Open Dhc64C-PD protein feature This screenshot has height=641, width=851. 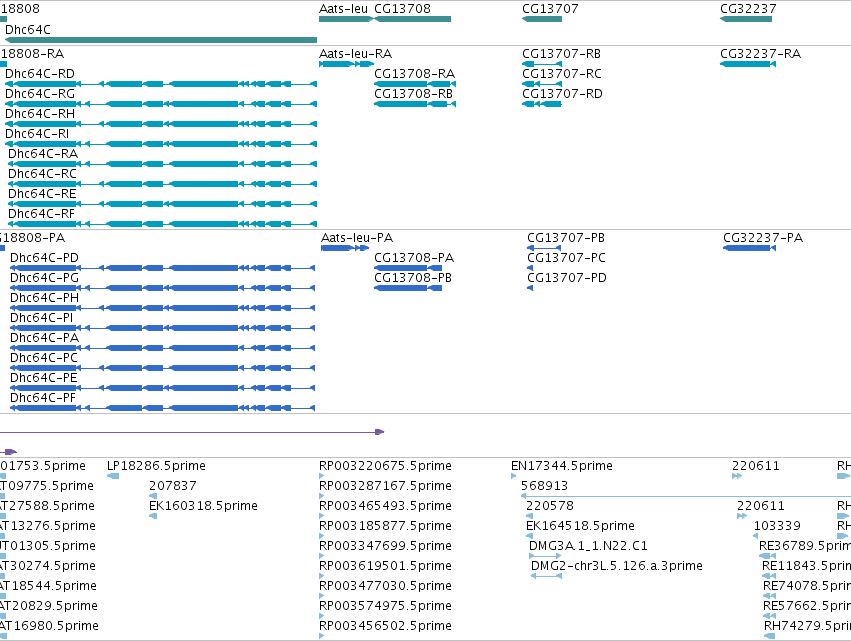(162, 268)
